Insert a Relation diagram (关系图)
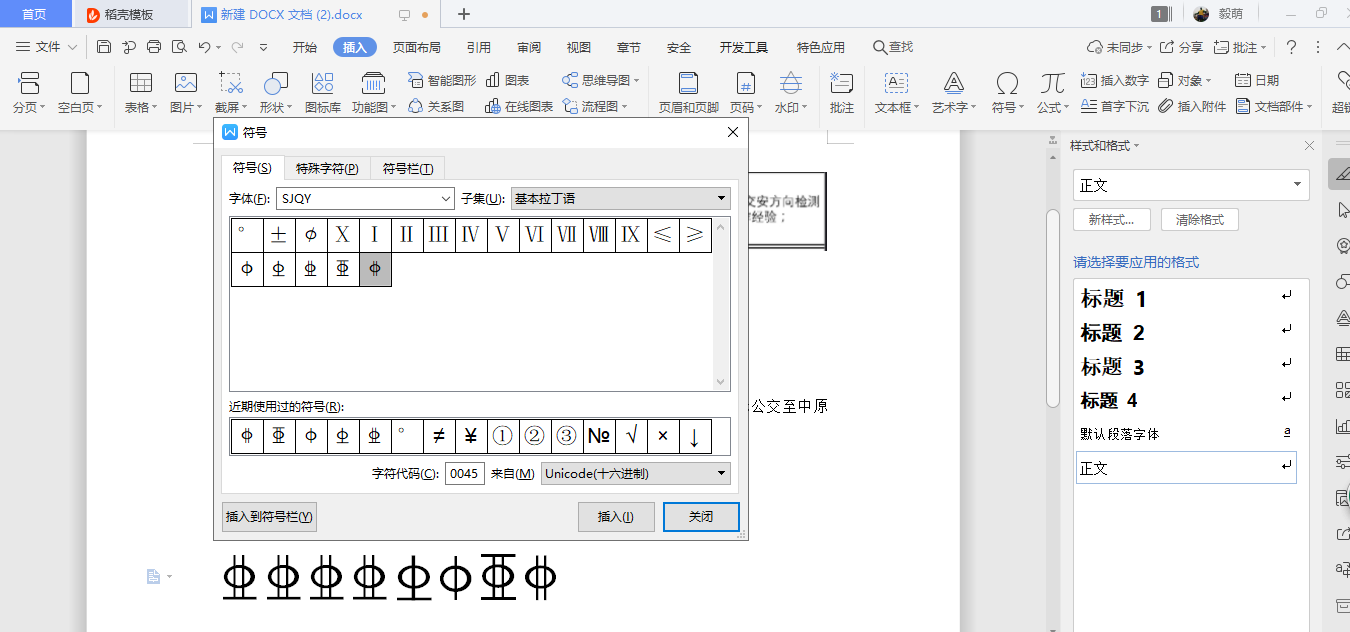Screen dimensions: 1350x632 [436, 106]
